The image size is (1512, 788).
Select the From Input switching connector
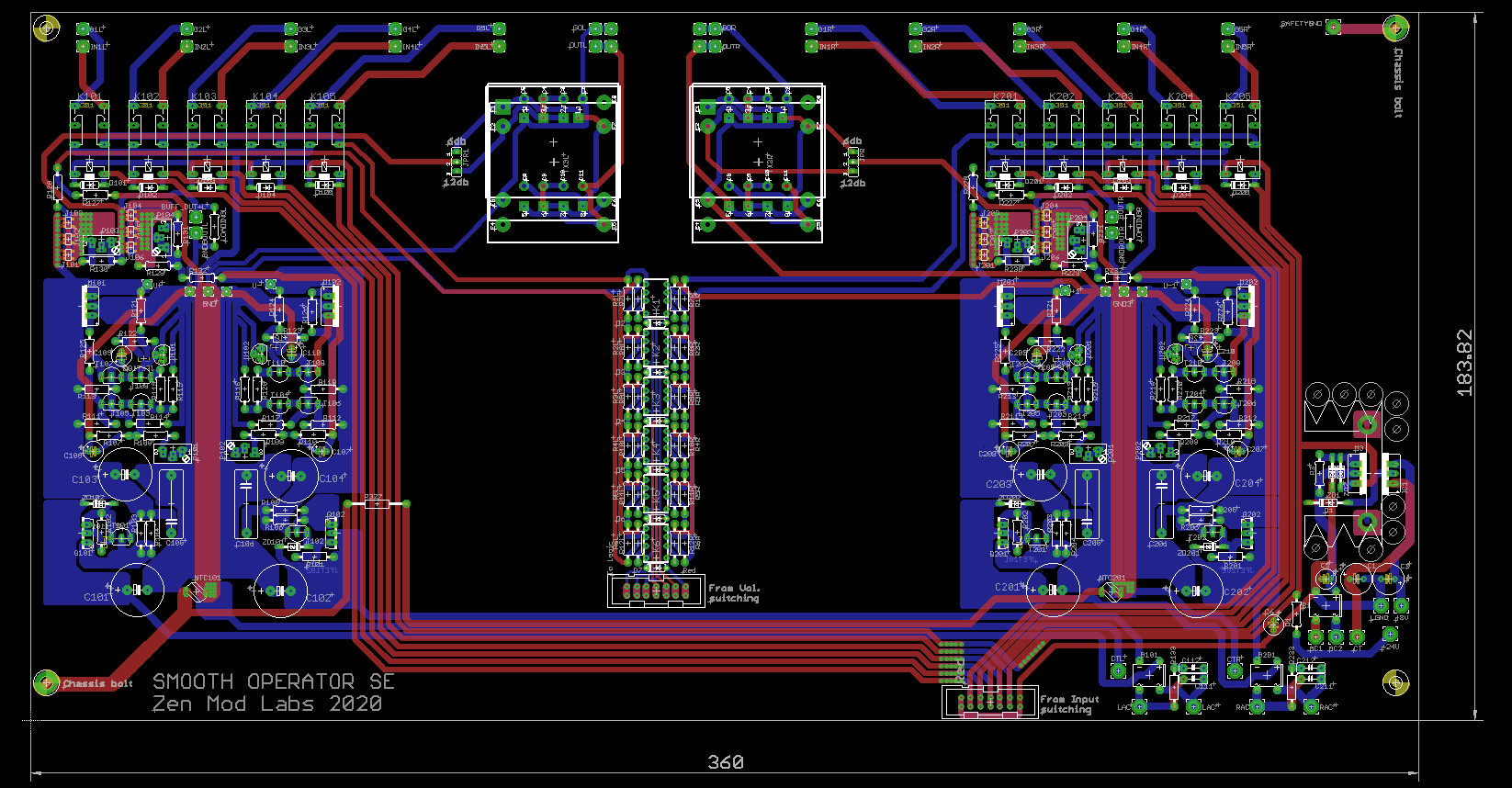click(989, 701)
